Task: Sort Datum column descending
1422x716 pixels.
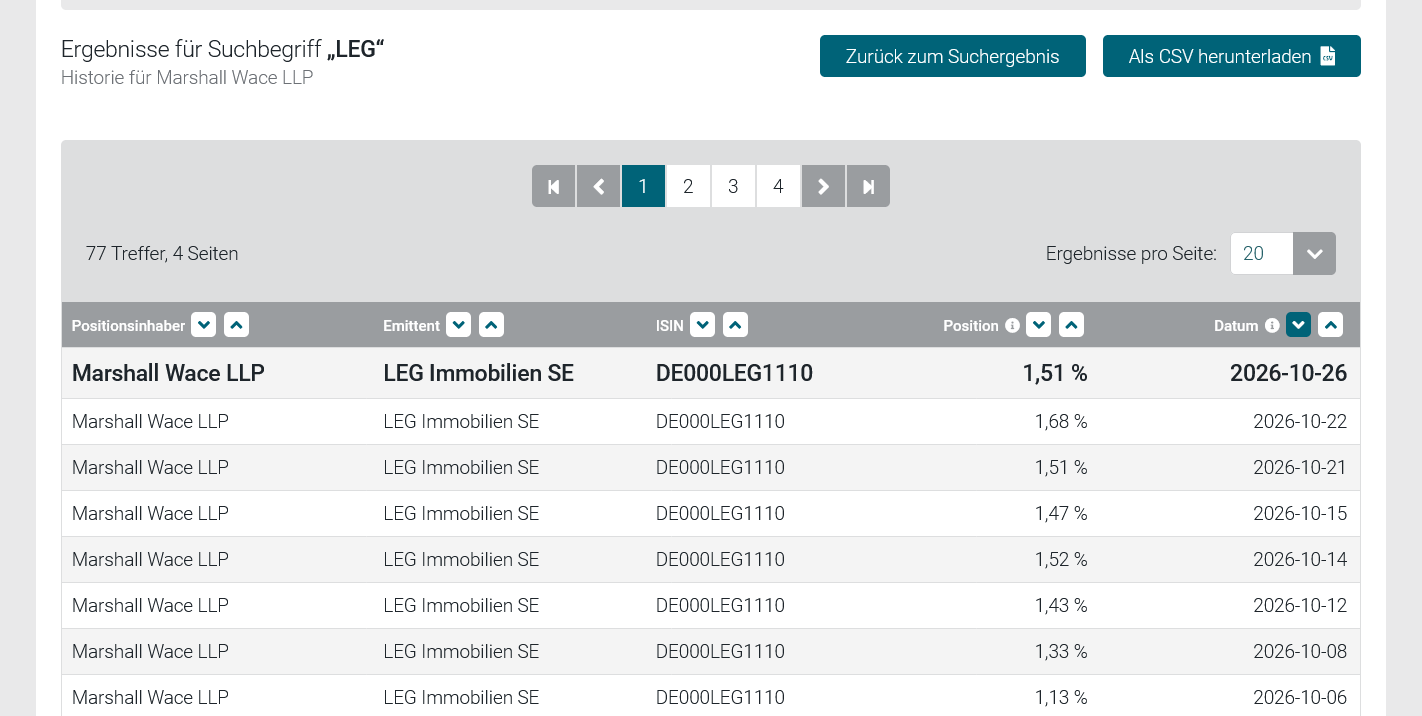Action: pyautogui.click(x=1298, y=325)
